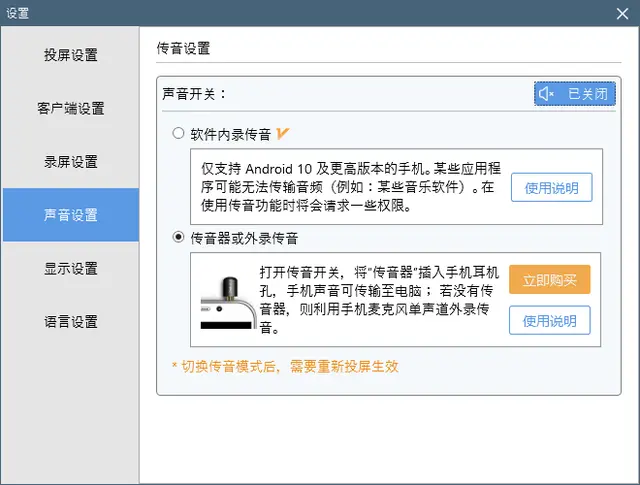
Task: Select the 声音设置 tab
Action: tap(71, 215)
